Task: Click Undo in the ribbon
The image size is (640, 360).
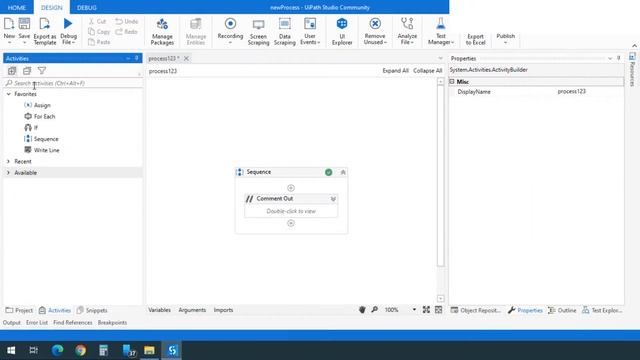Action: pos(127,21)
